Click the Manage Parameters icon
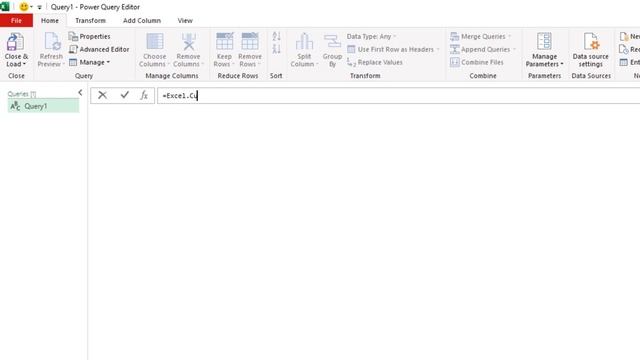The height and width of the screenshot is (360, 640). (544, 42)
